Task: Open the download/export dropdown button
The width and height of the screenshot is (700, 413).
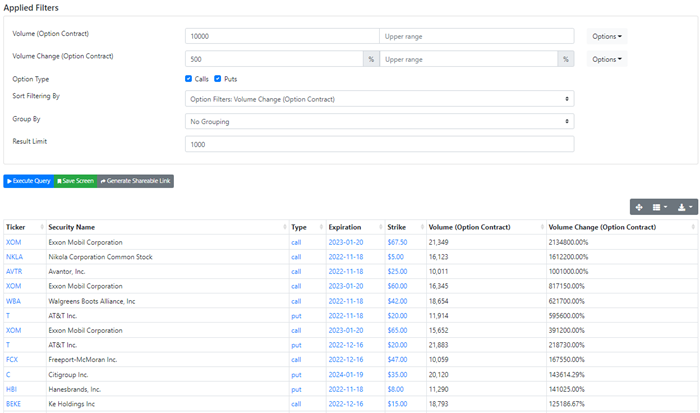Action: point(685,207)
